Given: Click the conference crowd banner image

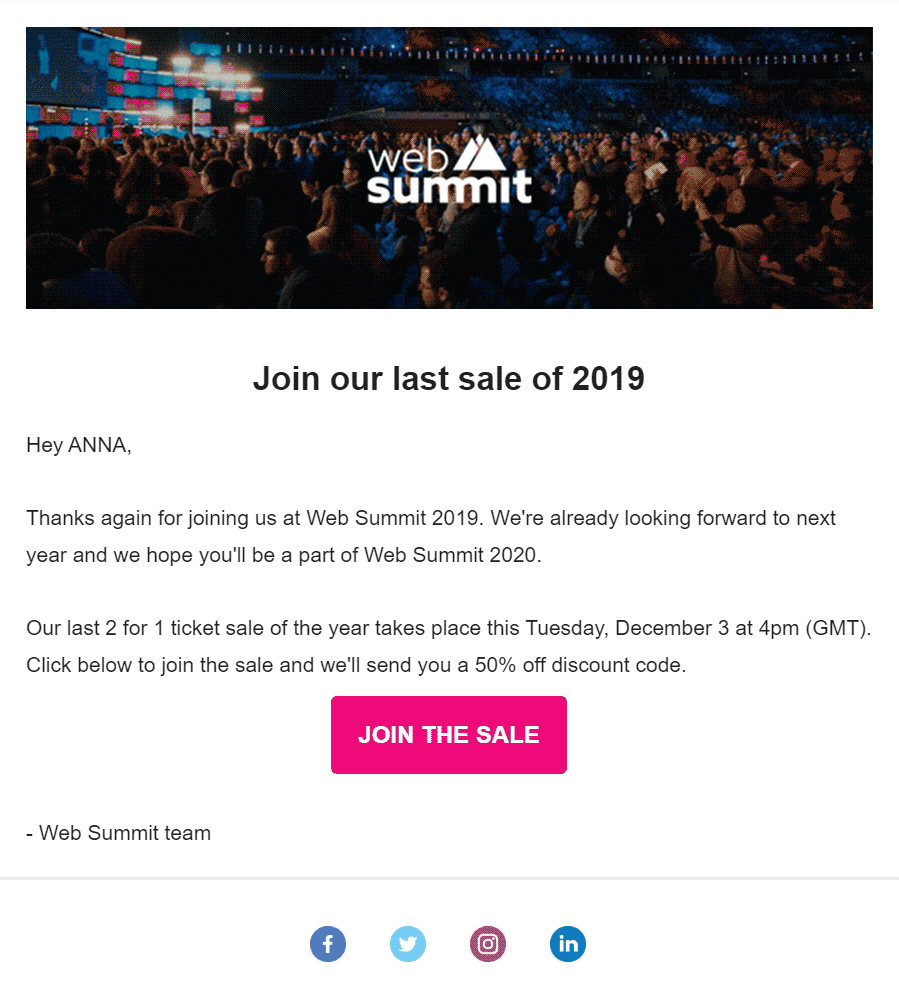Looking at the screenshot, I should [449, 167].
